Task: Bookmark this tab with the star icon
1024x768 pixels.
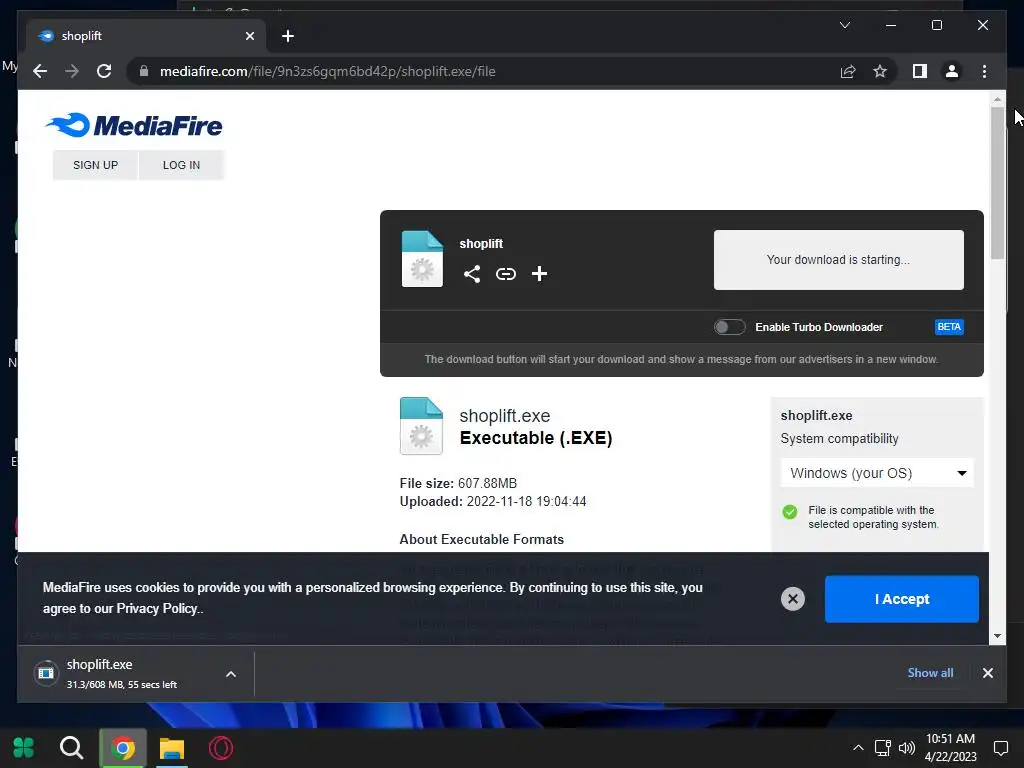Action: coord(880,71)
